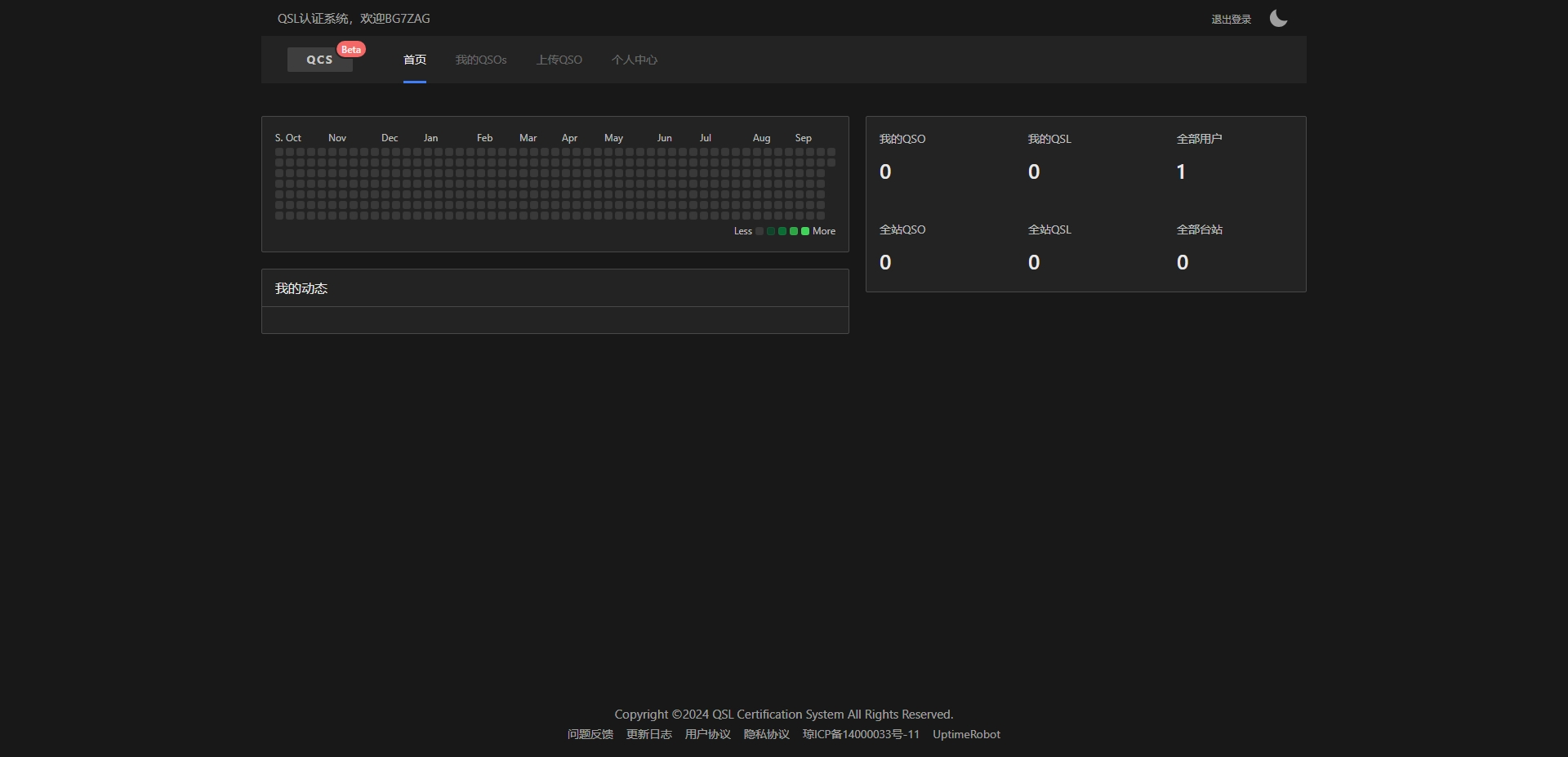This screenshot has width=1568, height=757.
Task: Open the UptimeRobot footer link
Action: (x=966, y=734)
